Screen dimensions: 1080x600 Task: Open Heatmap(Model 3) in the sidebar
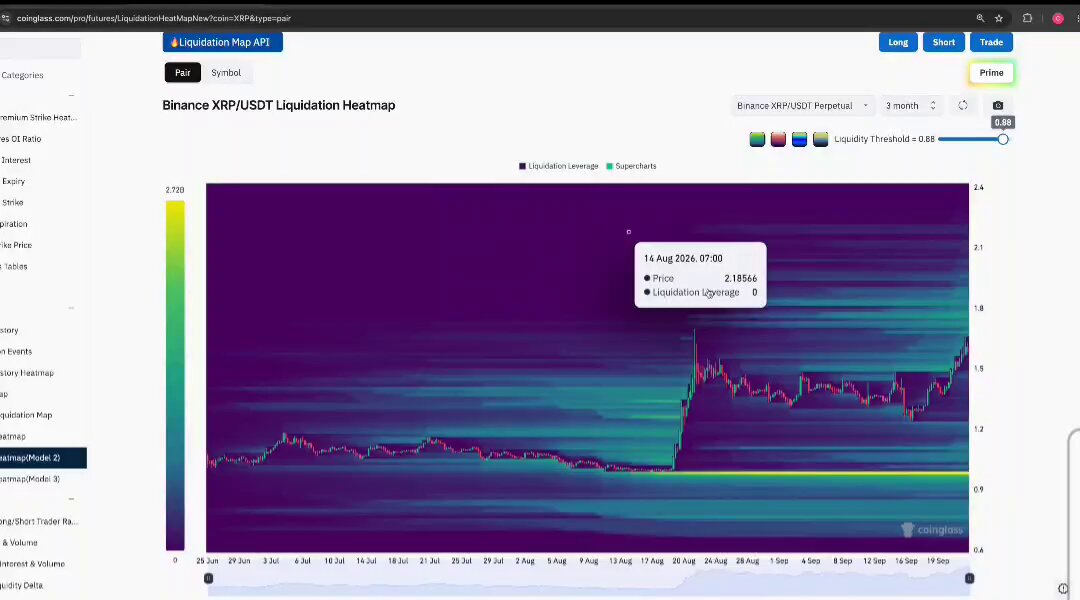coord(30,479)
